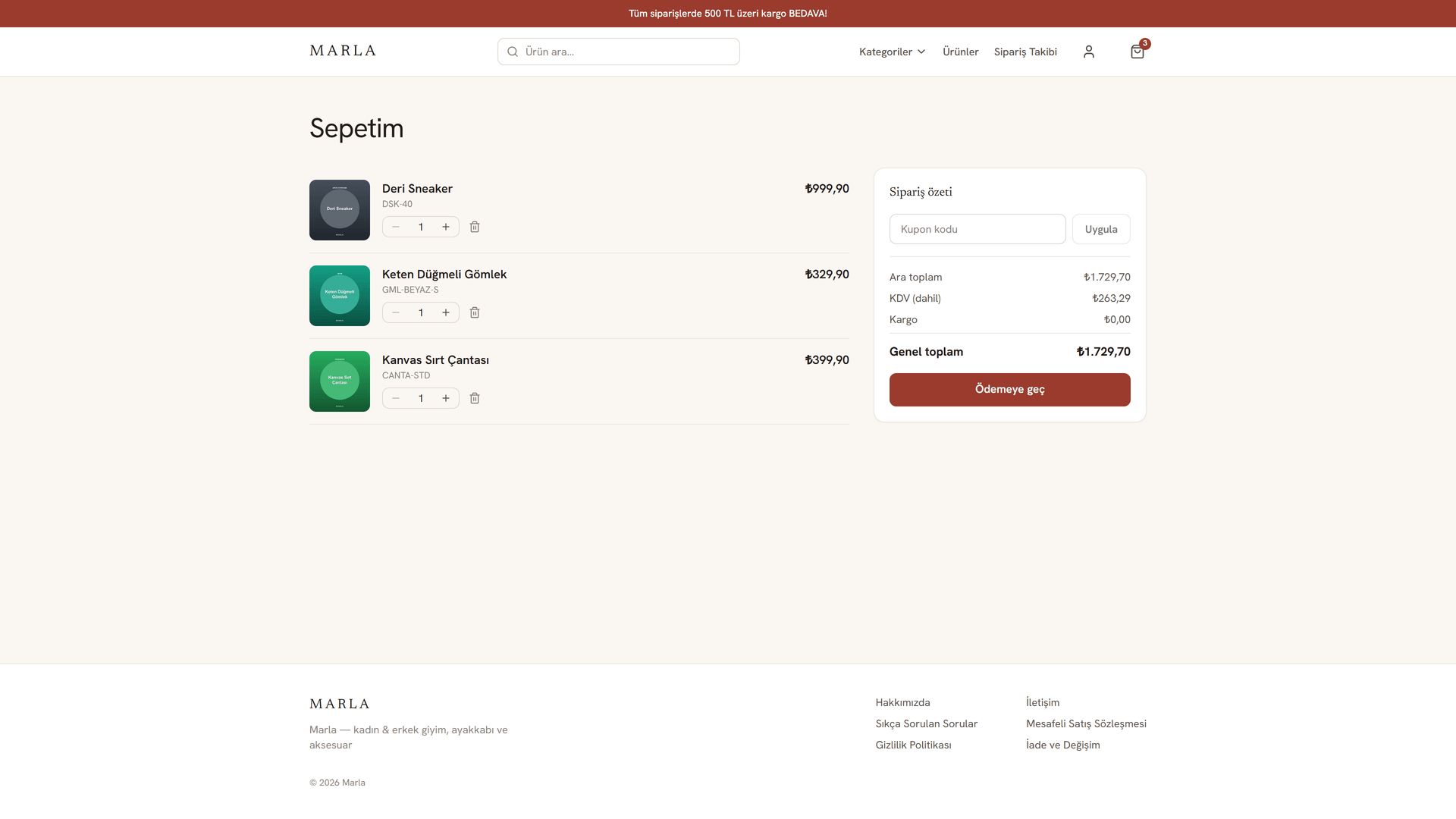Viewport: 1456px width, 819px height.
Task: Increase Deri Sneaker quantity with plus
Action: 446,227
